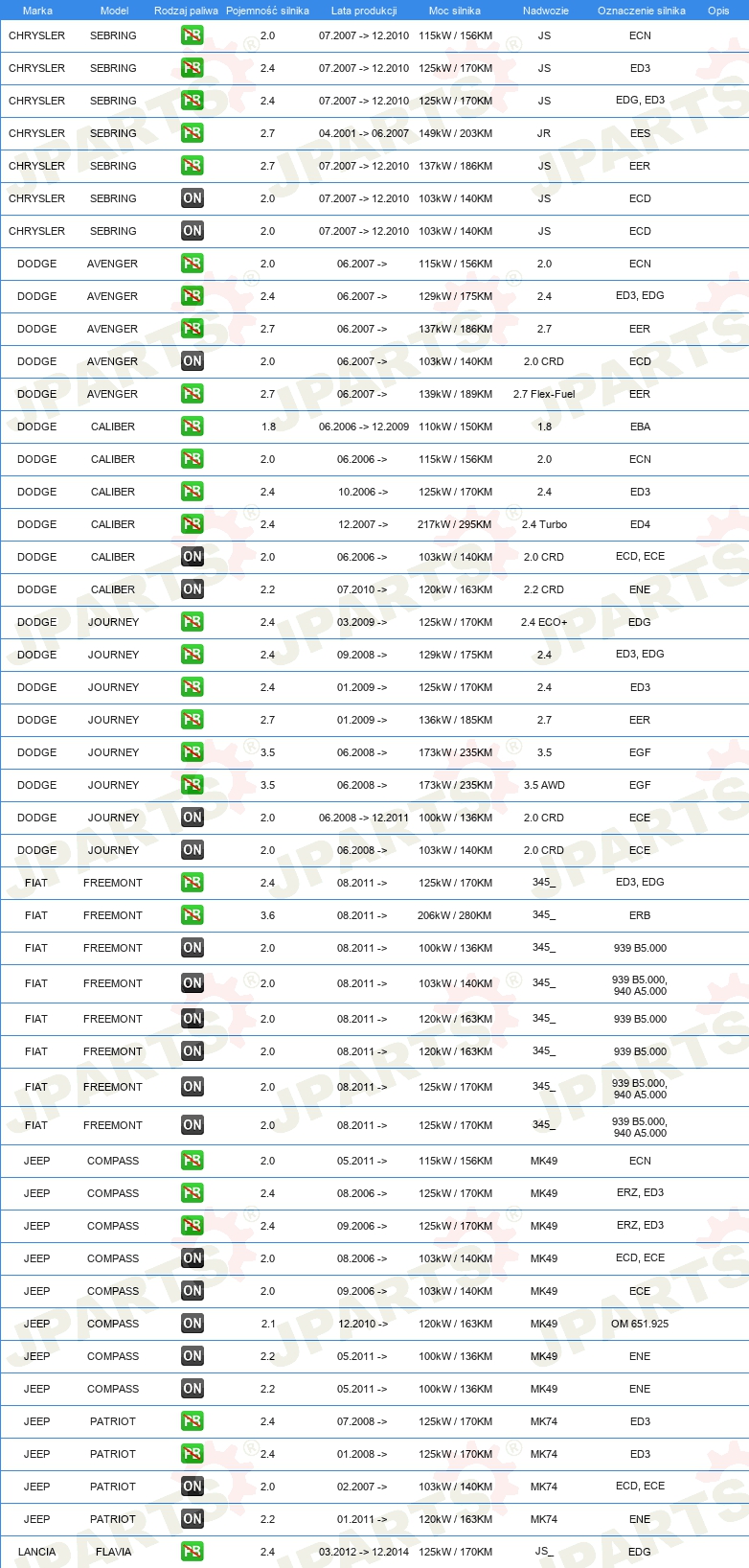Screen dimensions: 749x1568
Task: Select the EBA engine code cell
Action: pos(640,427)
